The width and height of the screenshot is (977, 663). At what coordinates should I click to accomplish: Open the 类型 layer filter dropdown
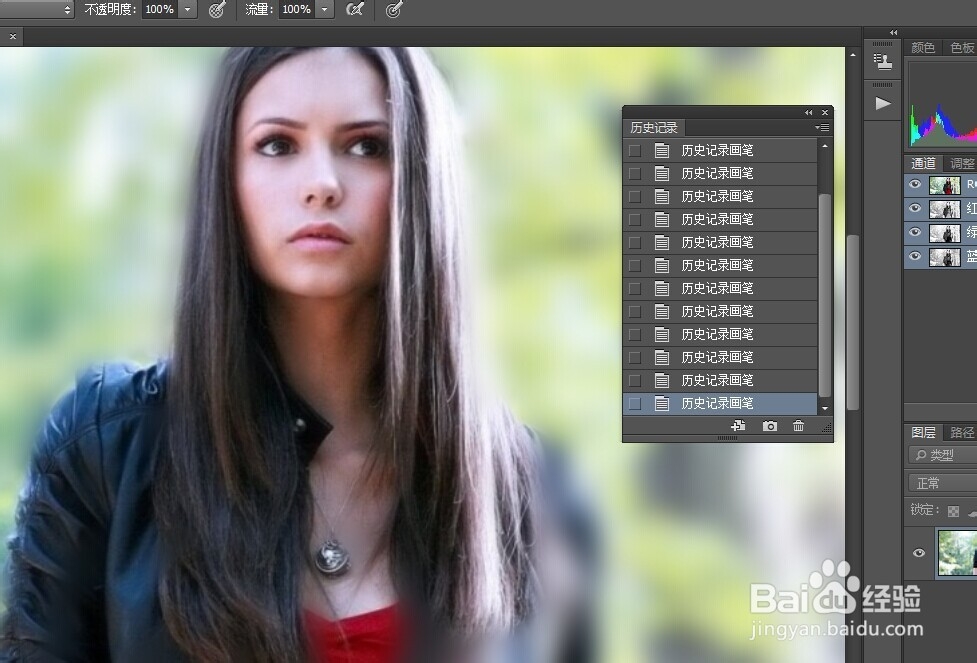click(942, 456)
